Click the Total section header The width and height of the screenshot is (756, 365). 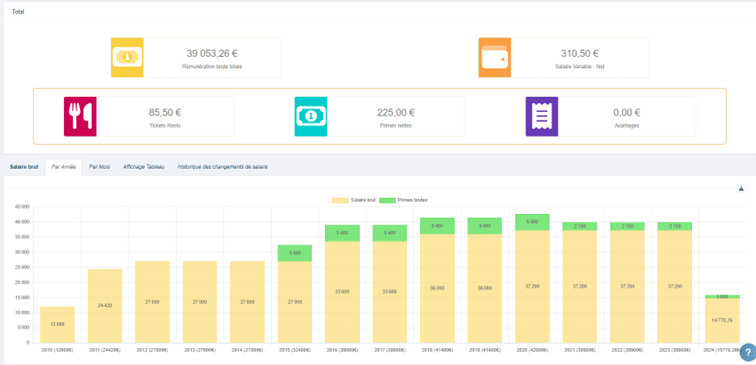[x=18, y=12]
